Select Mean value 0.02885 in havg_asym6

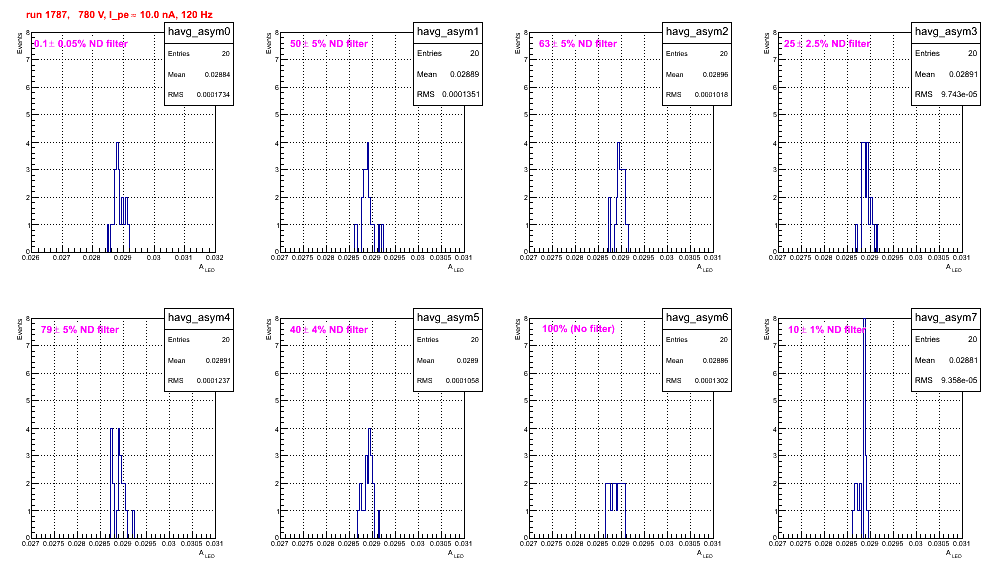click(715, 360)
